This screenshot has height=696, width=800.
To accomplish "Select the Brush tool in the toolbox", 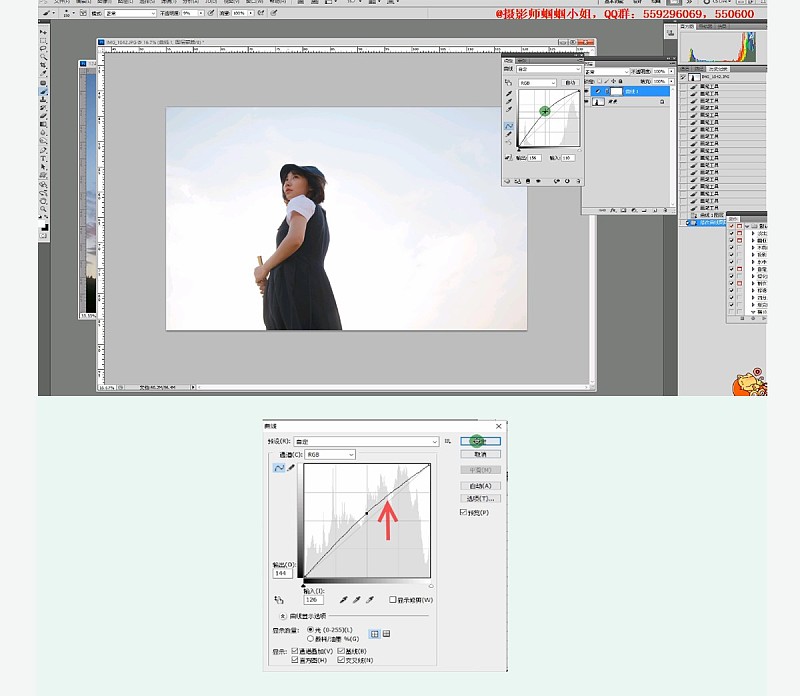I will click(x=43, y=91).
